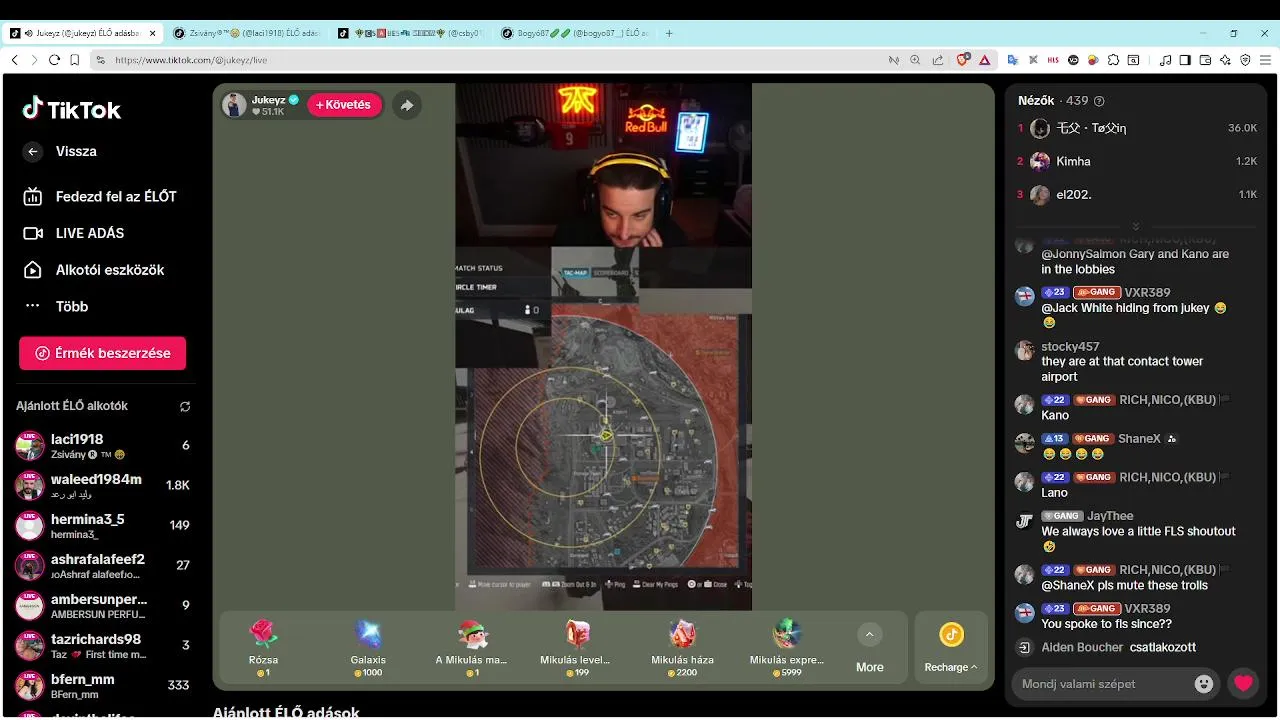Viewport: 1280px width, 720px height.
Task: Open emoji picker in chat
Action: coord(1204,684)
